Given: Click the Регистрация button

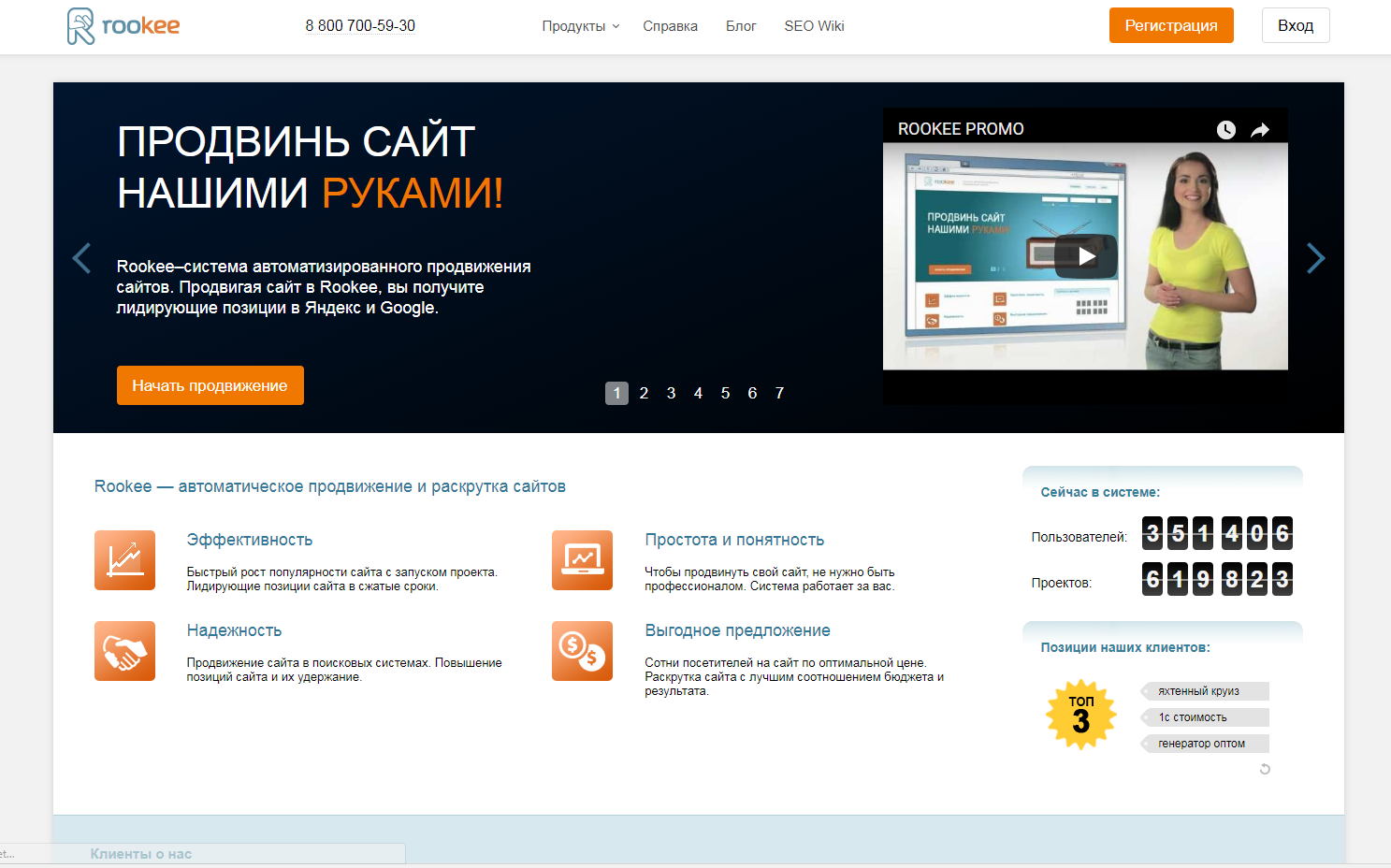Looking at the screenshot, I should [x=1171, y=25].
